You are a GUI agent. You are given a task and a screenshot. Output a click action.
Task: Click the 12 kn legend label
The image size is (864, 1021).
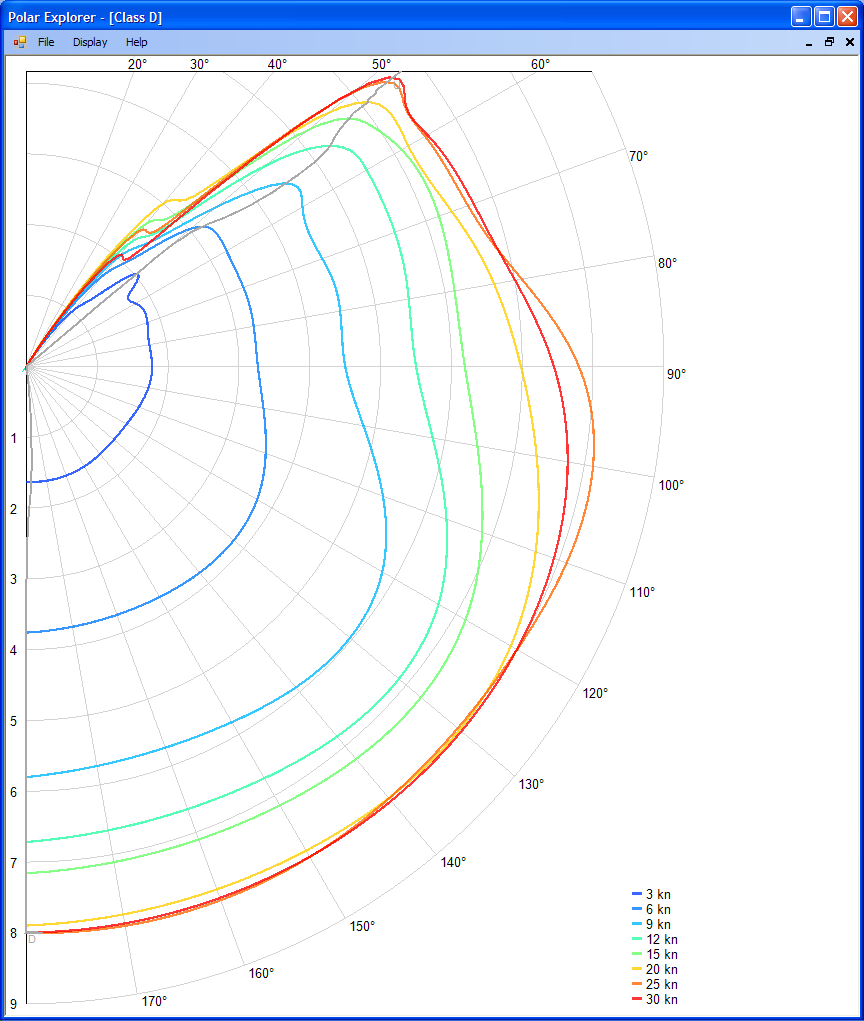click(x=662, y=939)
